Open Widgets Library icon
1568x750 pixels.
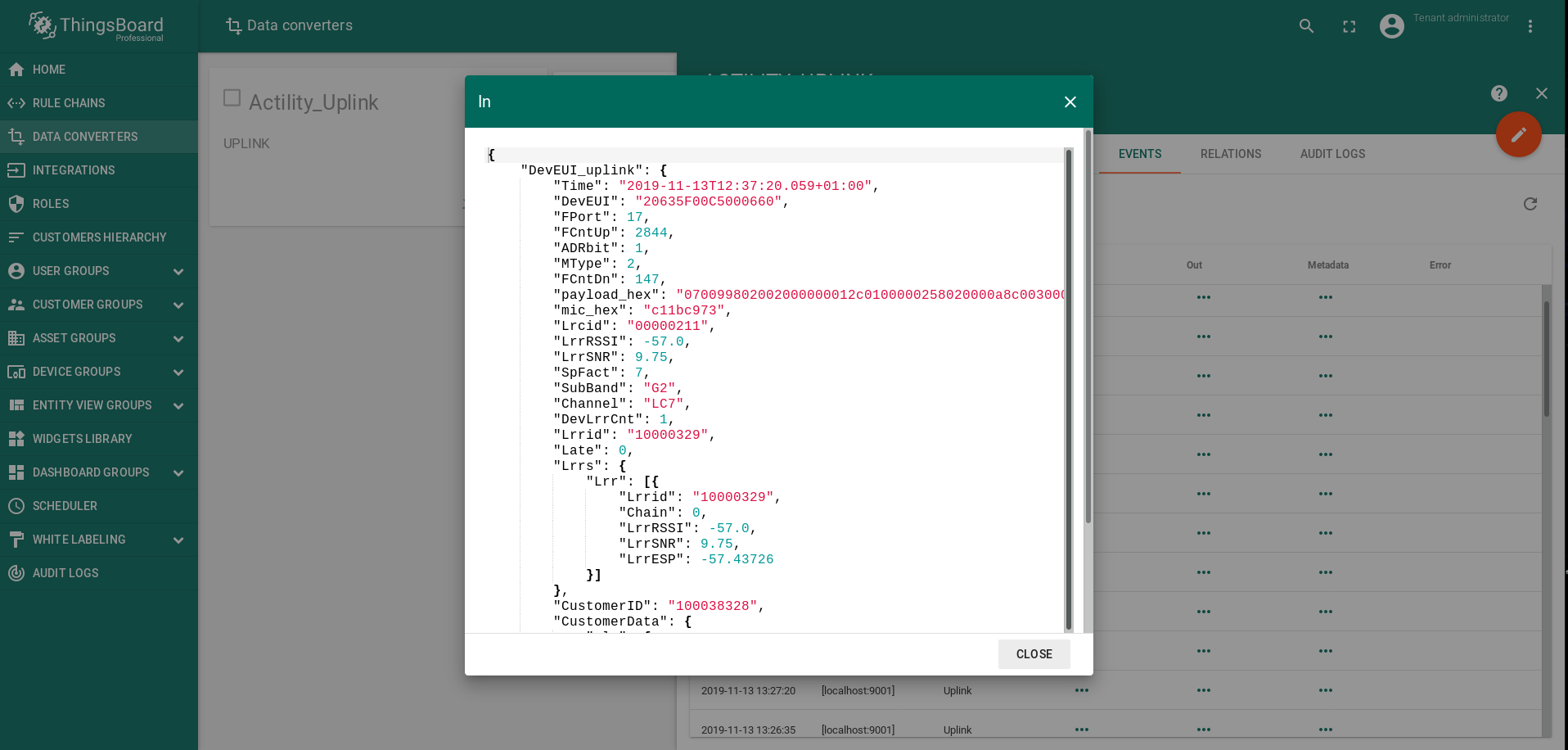16,439
